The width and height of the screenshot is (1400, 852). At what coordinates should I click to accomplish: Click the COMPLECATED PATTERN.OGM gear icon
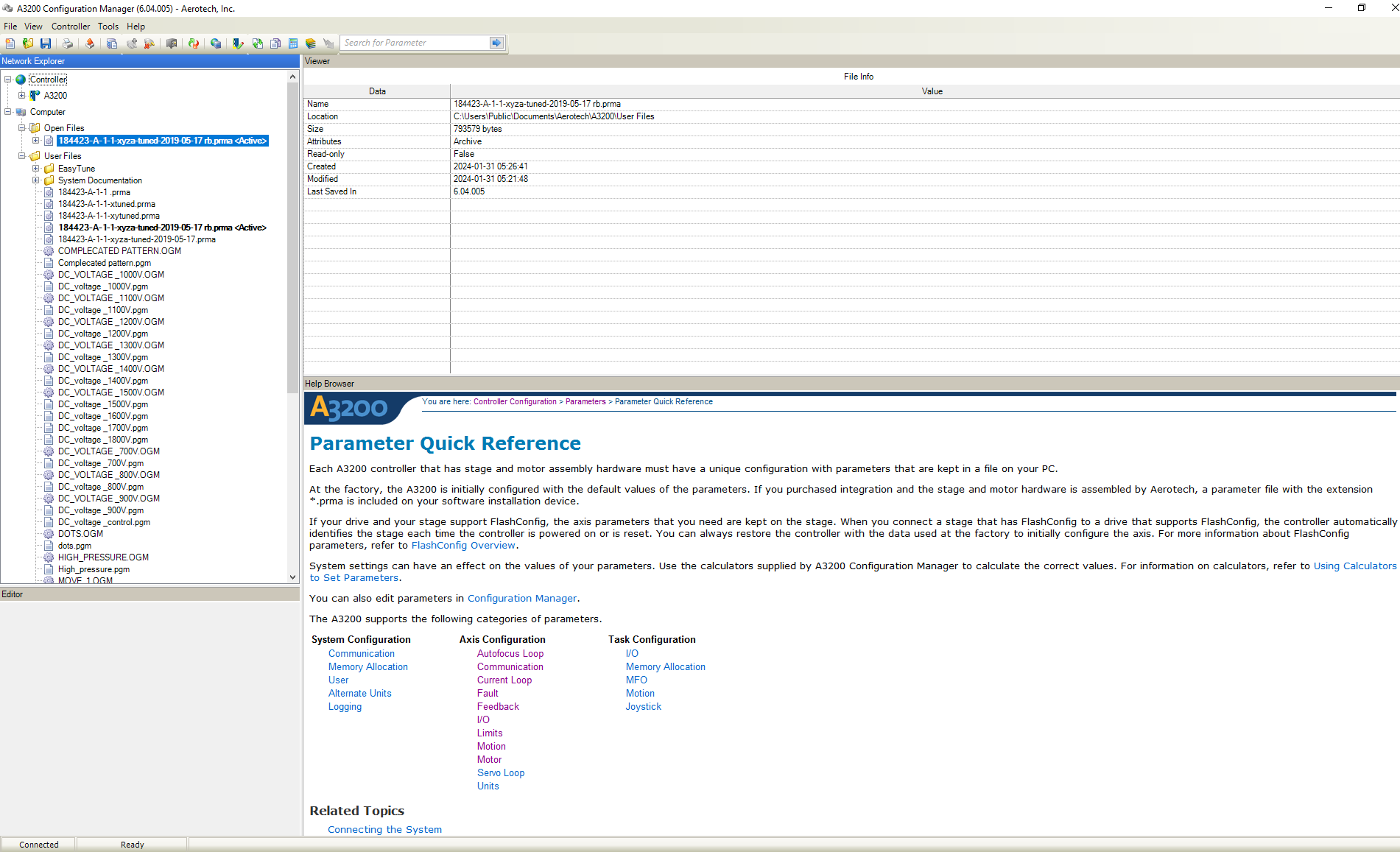(x=49, y=251)
